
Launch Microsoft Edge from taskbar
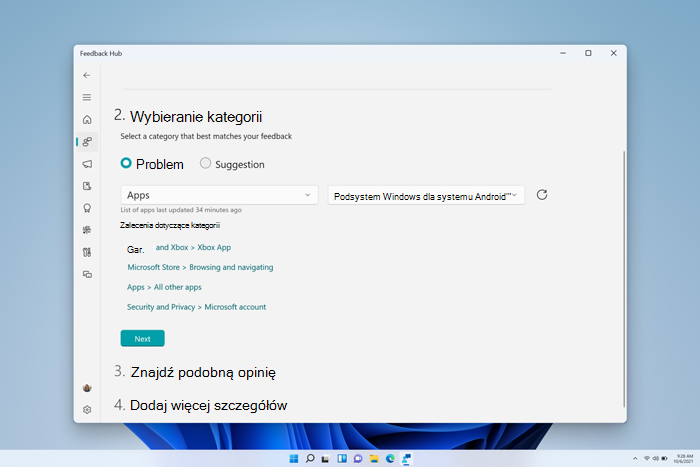click(x=390, y=459)
